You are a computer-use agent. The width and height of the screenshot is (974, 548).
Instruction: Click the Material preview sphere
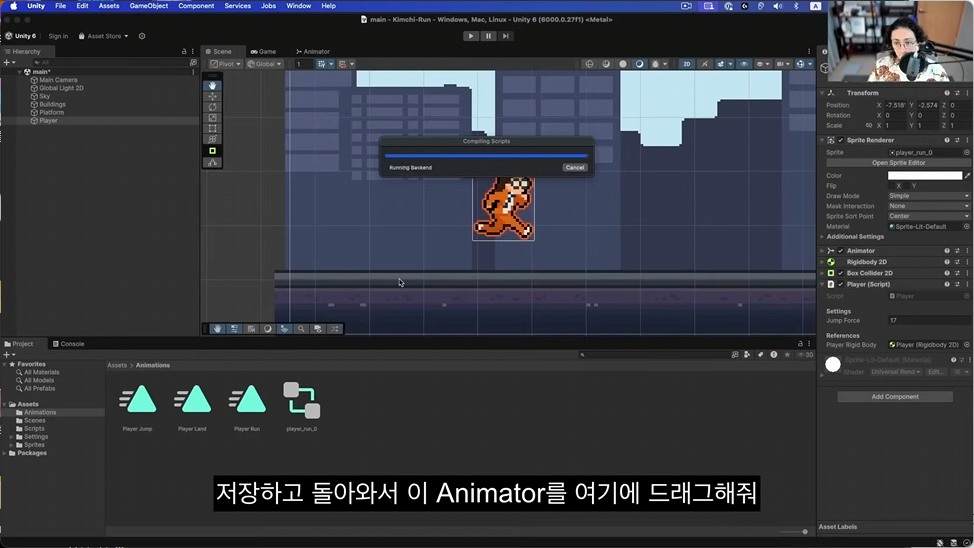click(833, 365)
